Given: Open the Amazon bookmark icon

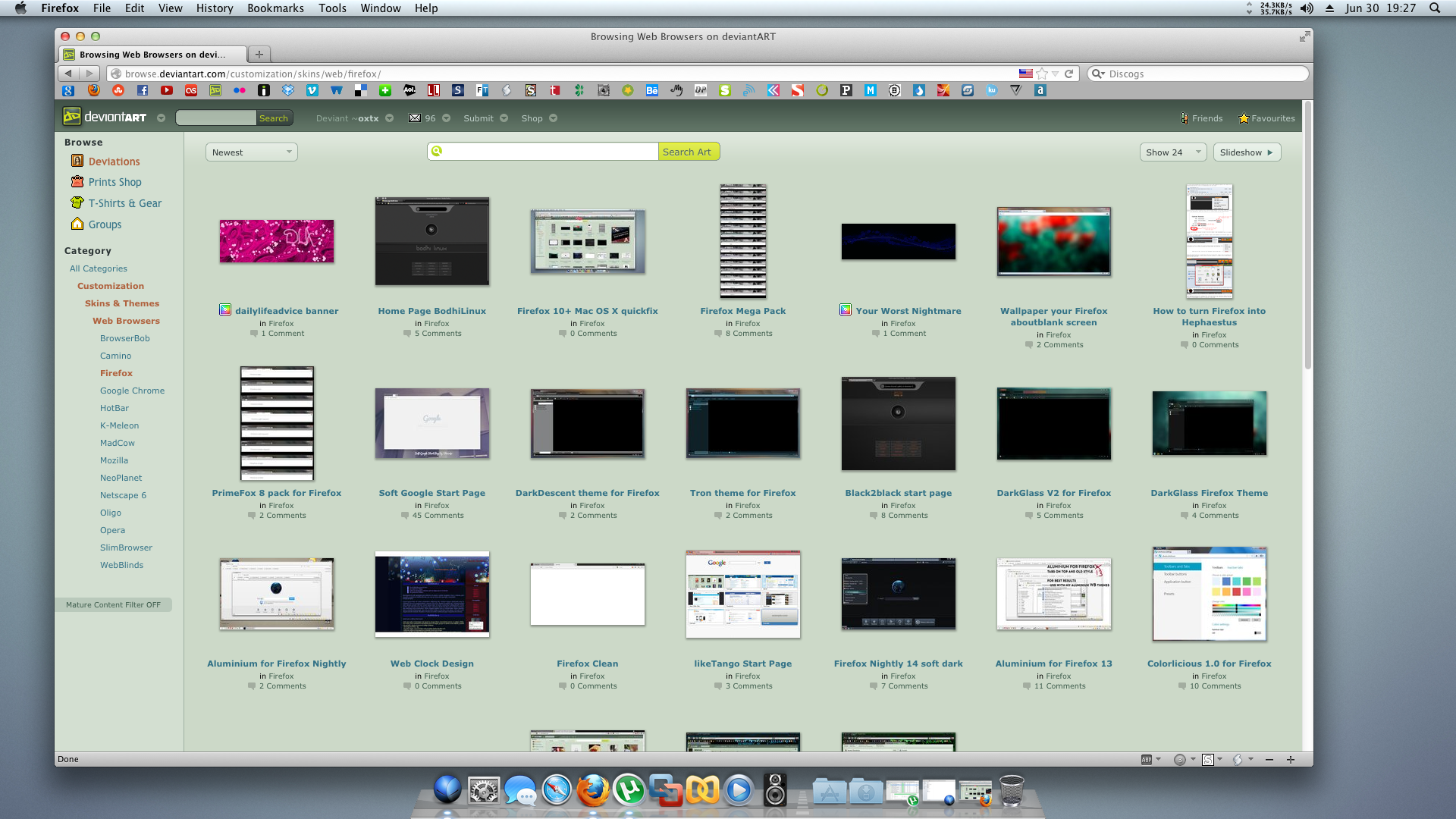Looking at the screenshot, I should (1040, 90).
